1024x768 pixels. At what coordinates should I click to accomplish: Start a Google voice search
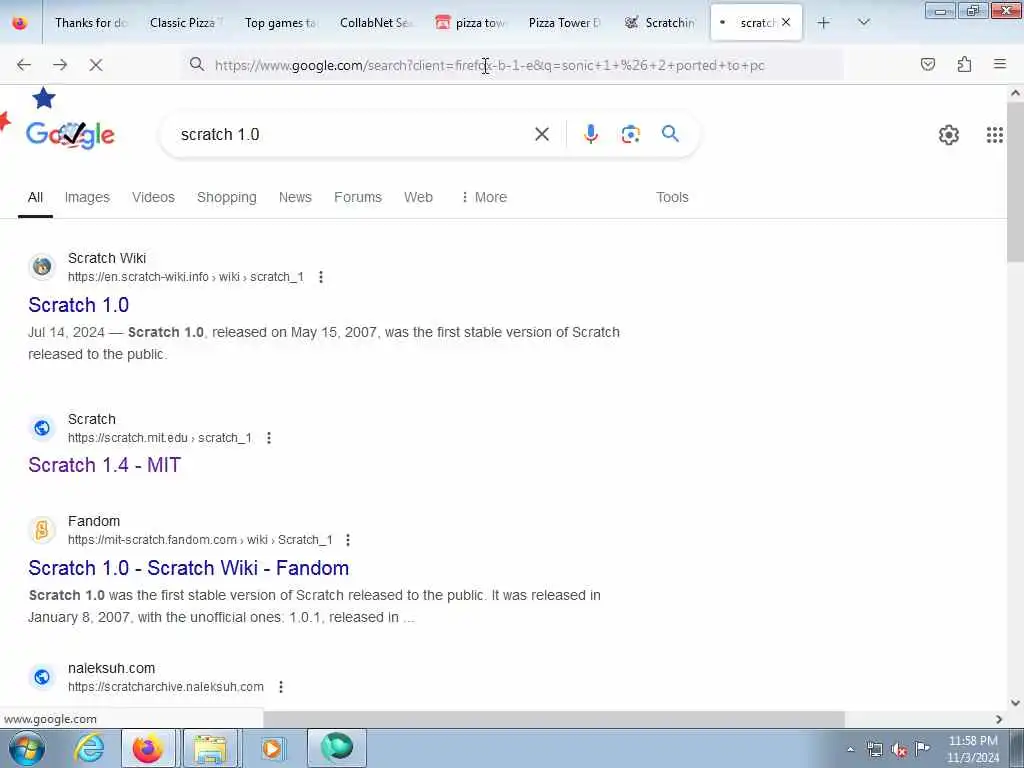pos(591,134)
